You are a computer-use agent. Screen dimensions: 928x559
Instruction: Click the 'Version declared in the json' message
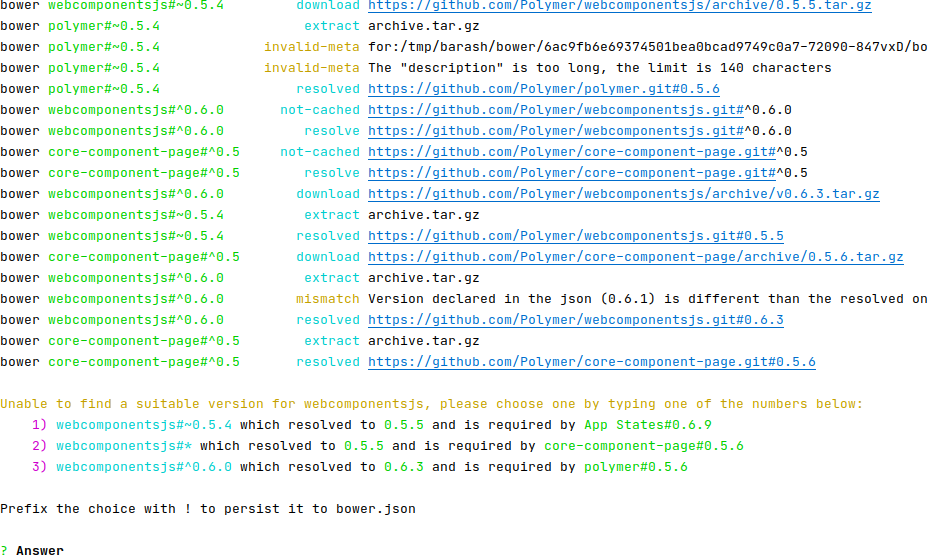click(x=647, y=299)
